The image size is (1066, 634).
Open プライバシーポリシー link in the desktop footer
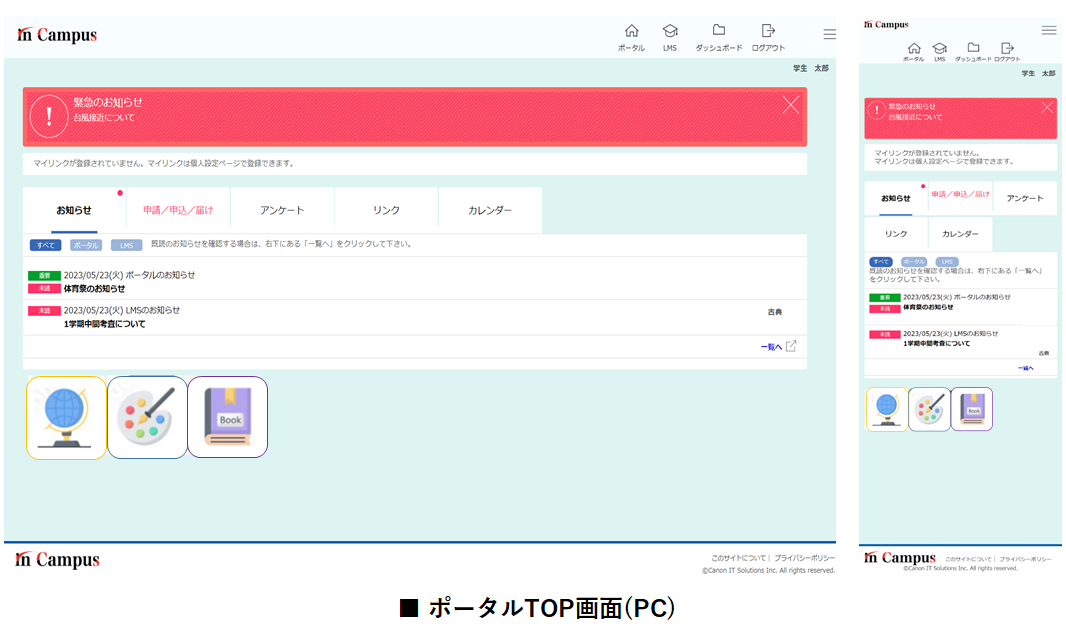[804, 558]
